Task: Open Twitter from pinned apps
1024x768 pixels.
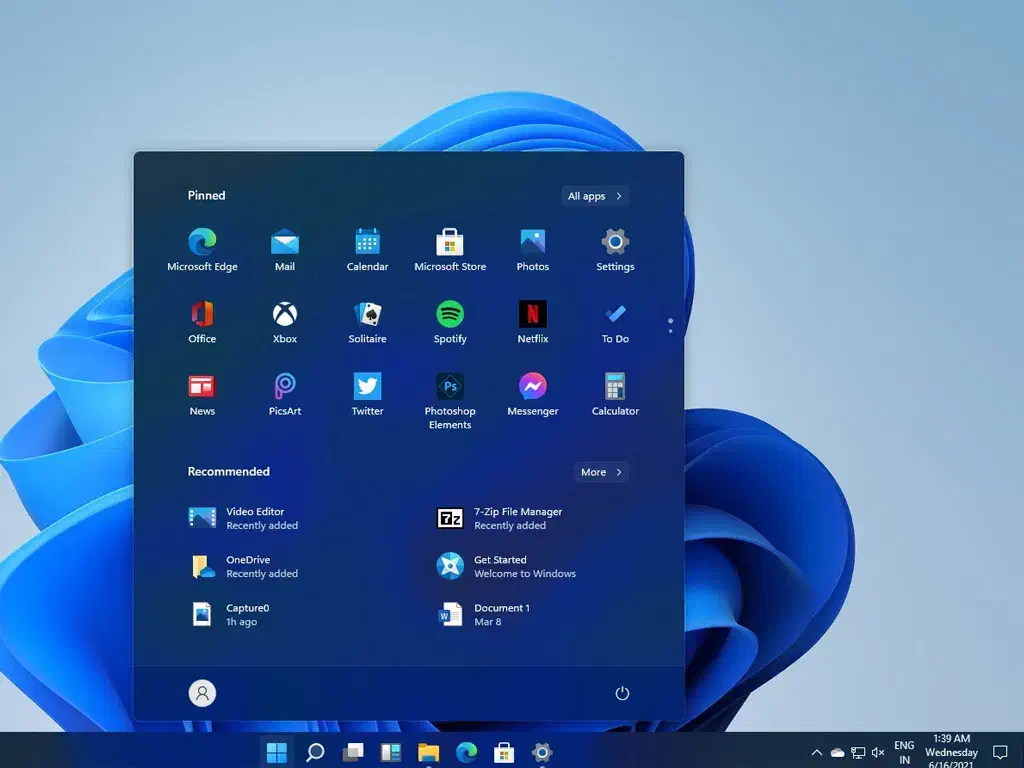Action: [367, 387]
